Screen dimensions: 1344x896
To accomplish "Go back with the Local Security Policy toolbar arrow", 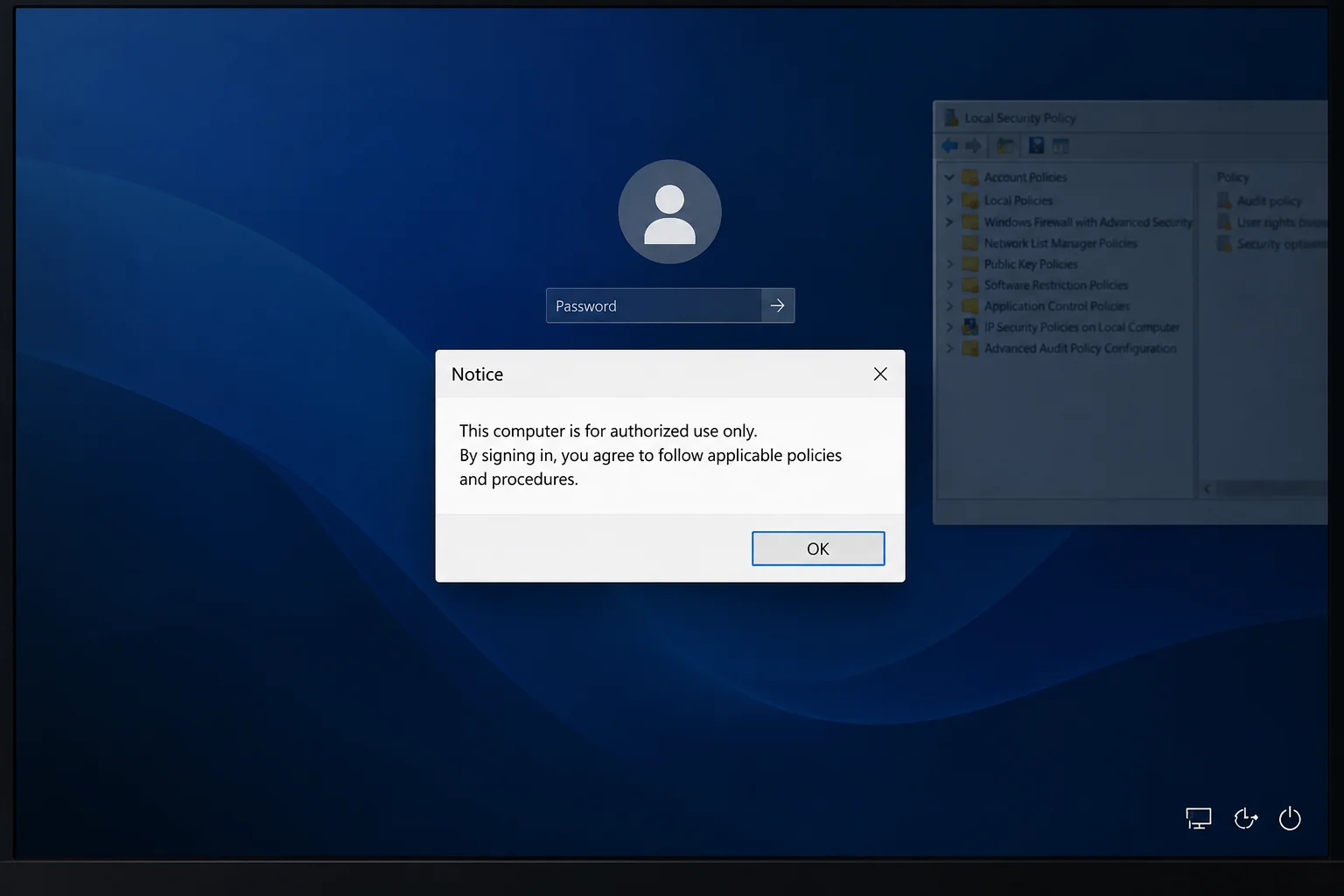I will click(x=949, y=146).
